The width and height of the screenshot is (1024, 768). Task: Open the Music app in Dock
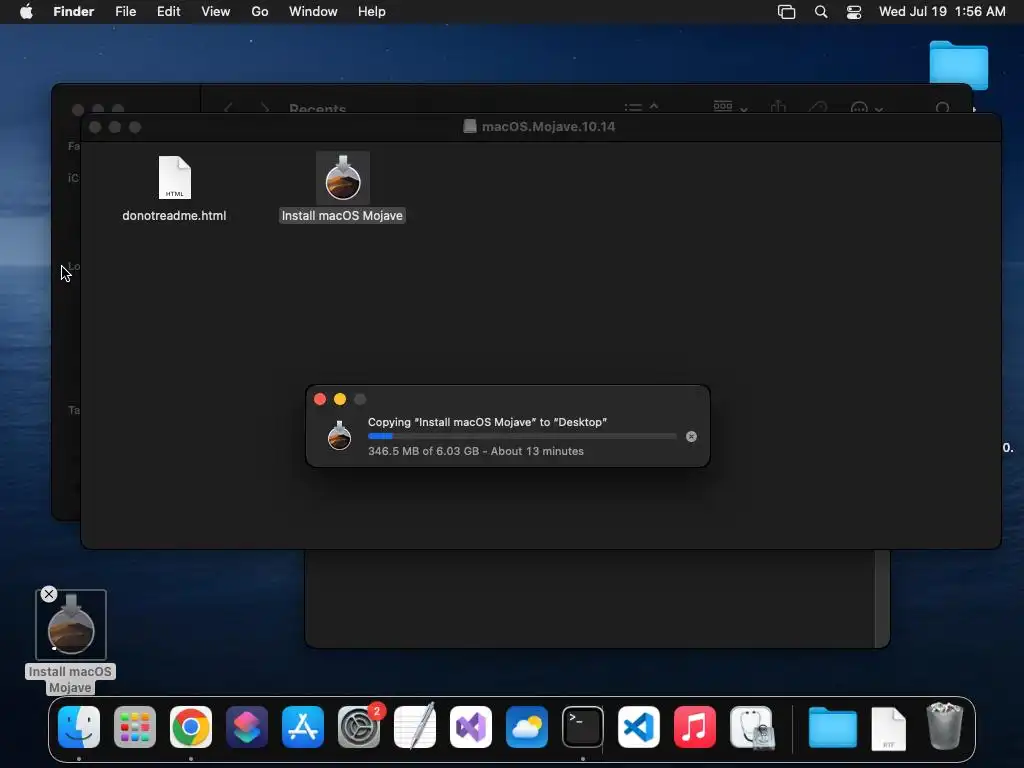(x=695, y=727)
